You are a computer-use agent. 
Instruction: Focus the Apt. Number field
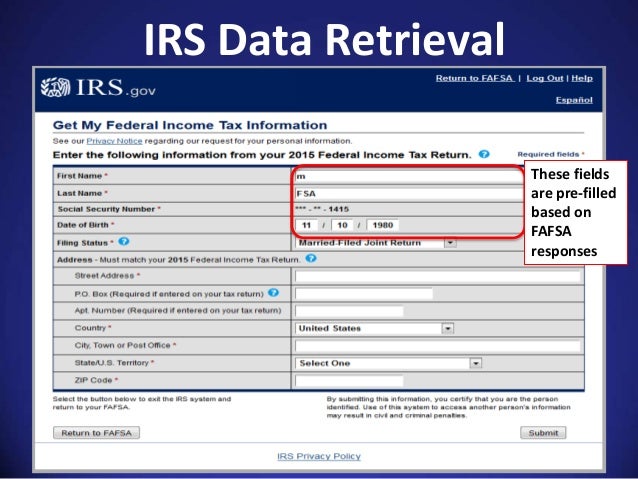[x=349, y=311]
